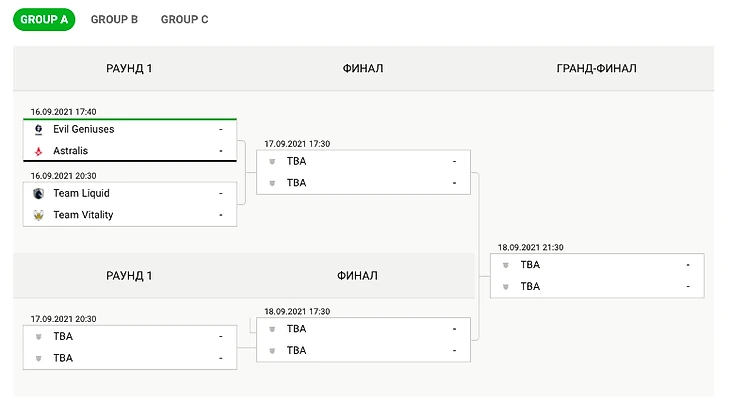Click the bottom TBA shield in the 17.09.2021 20:30 match
This screenshot has width=730, height=415.
[x=39, y=358]
